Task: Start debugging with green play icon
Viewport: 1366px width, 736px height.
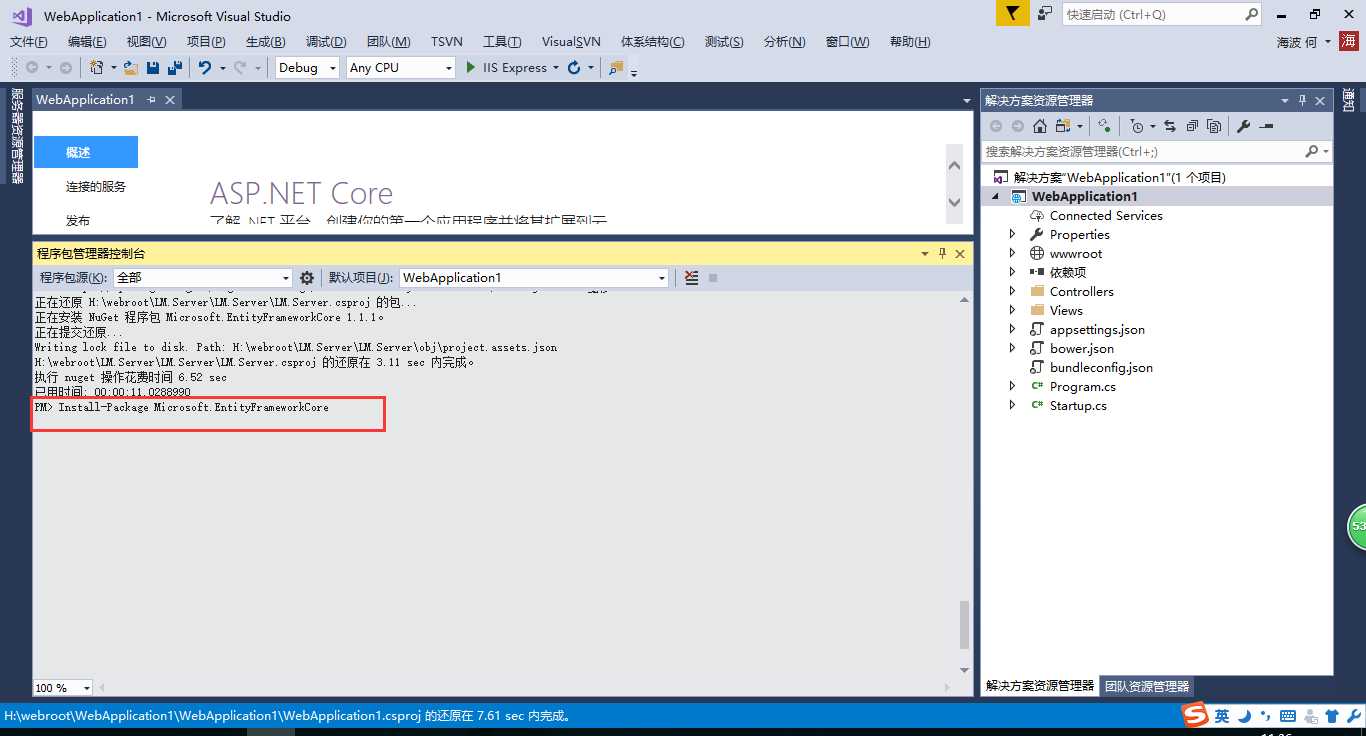Action: pyautogui.click(x=471, y=68)
